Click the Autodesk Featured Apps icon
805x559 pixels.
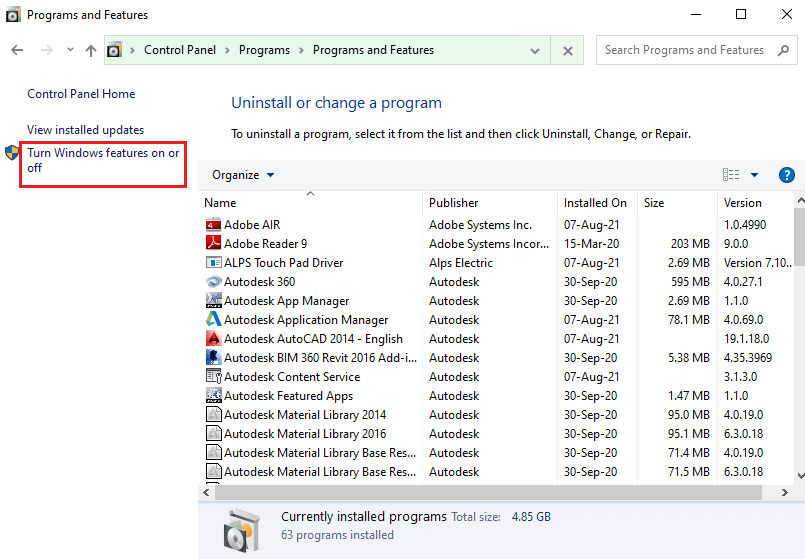tap(214, 395)
